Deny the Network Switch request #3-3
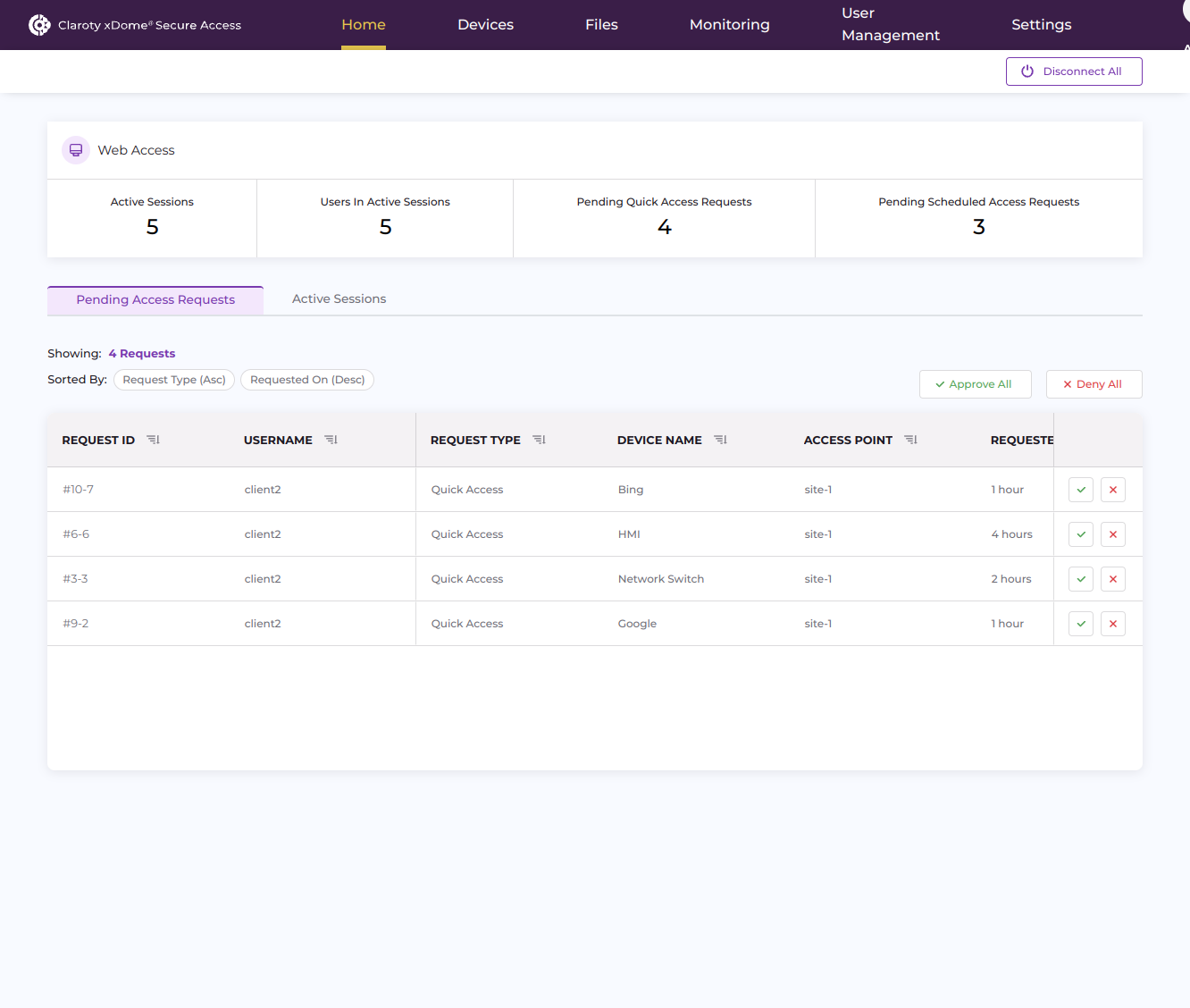The width and height of the screenshot is (1190, 1008). 1112,579
